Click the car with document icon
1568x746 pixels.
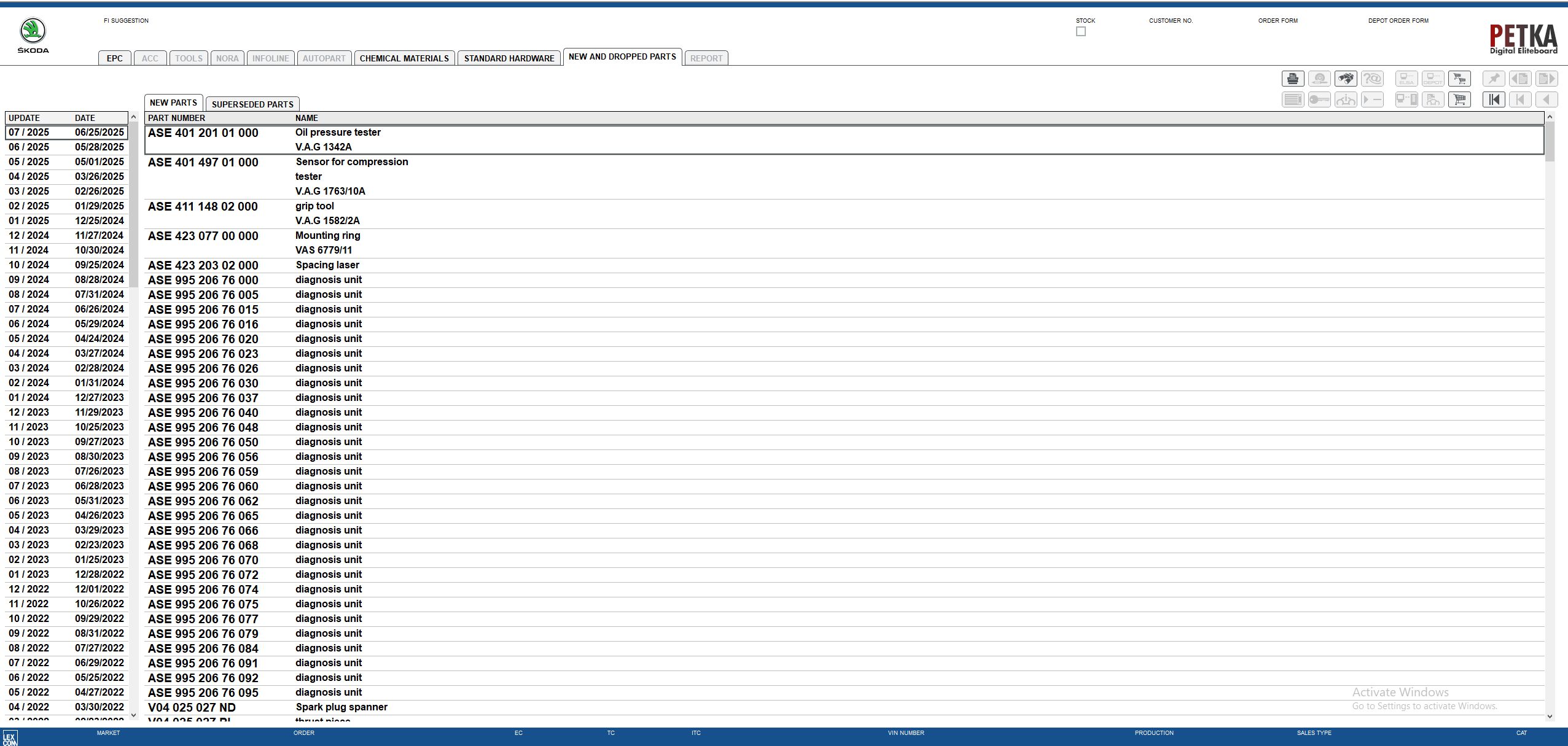pyautogui.click(x=1433, y=99)
